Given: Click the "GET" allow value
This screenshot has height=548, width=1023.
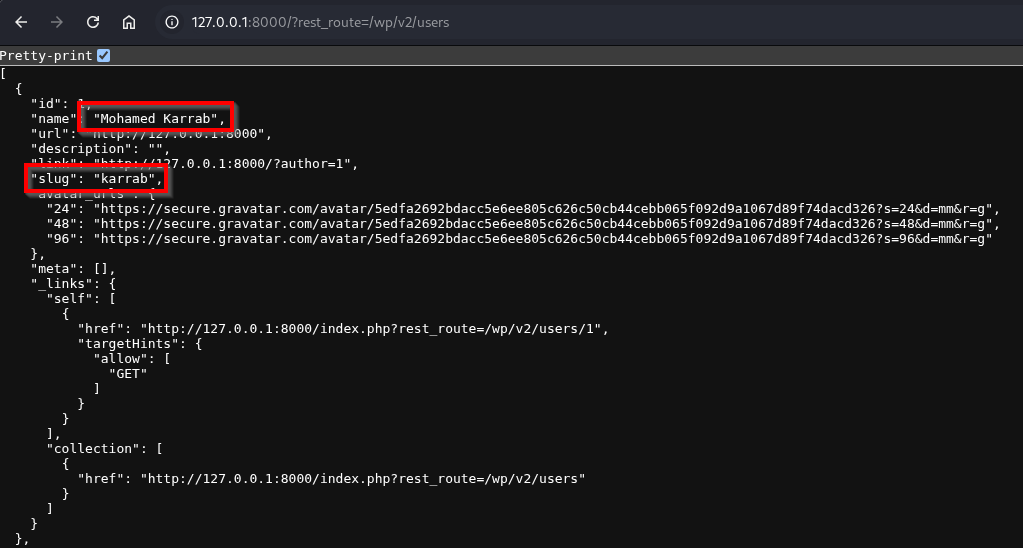Looking at the screenshot, I should coord(128,373).
